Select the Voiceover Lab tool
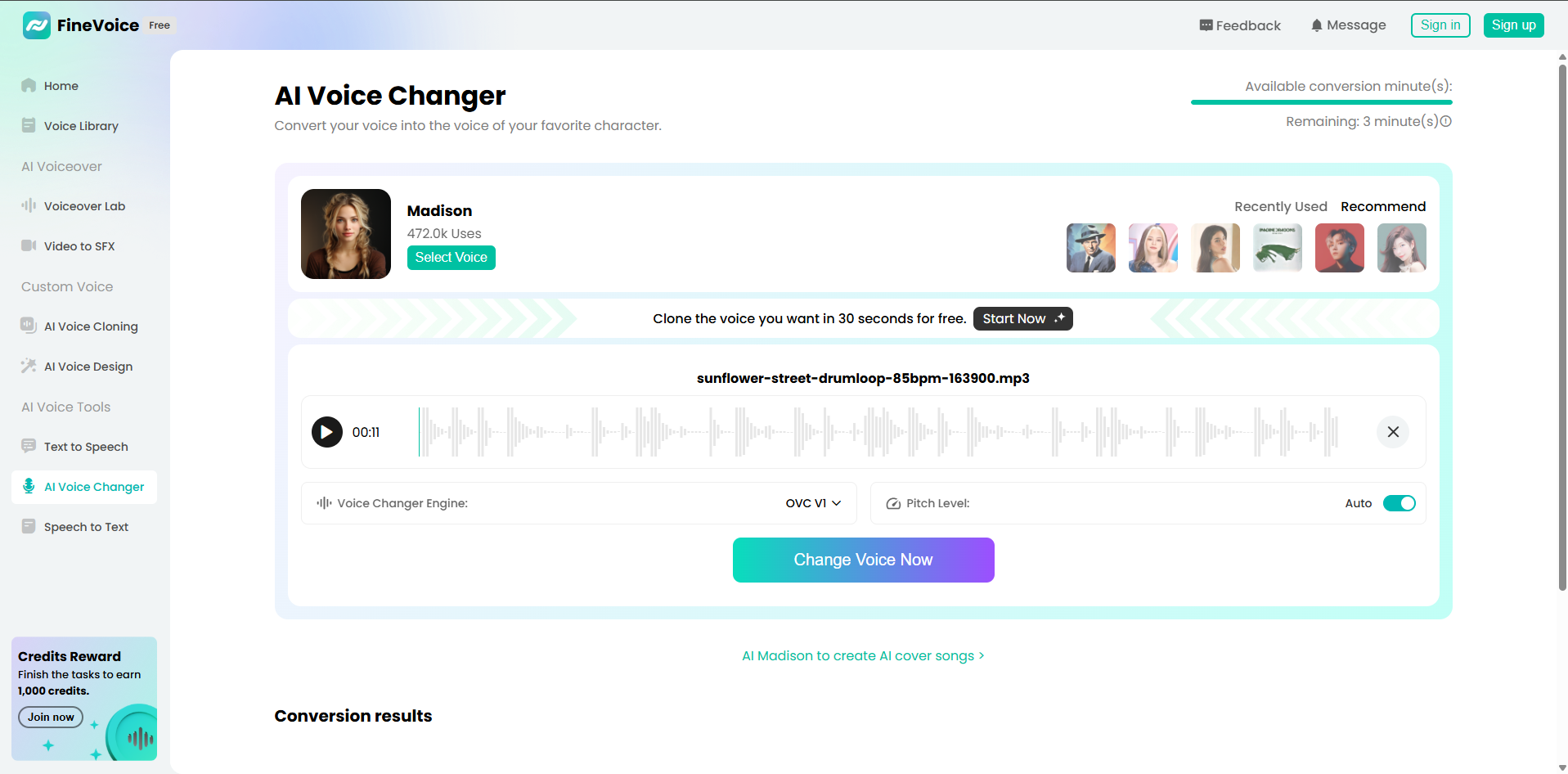This screenshot has width=1568, height=774. point(85,205)
